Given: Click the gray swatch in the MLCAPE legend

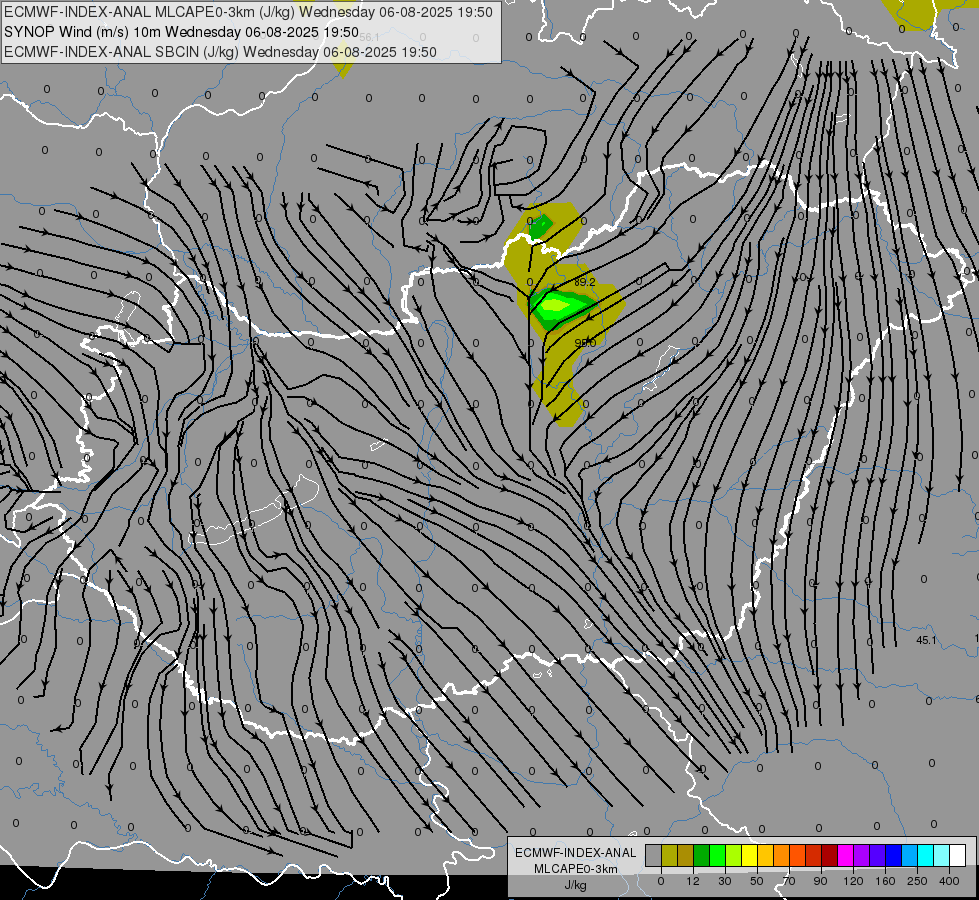Looking at the screenshot, I should pyautogui.click(x=654, y=855).
